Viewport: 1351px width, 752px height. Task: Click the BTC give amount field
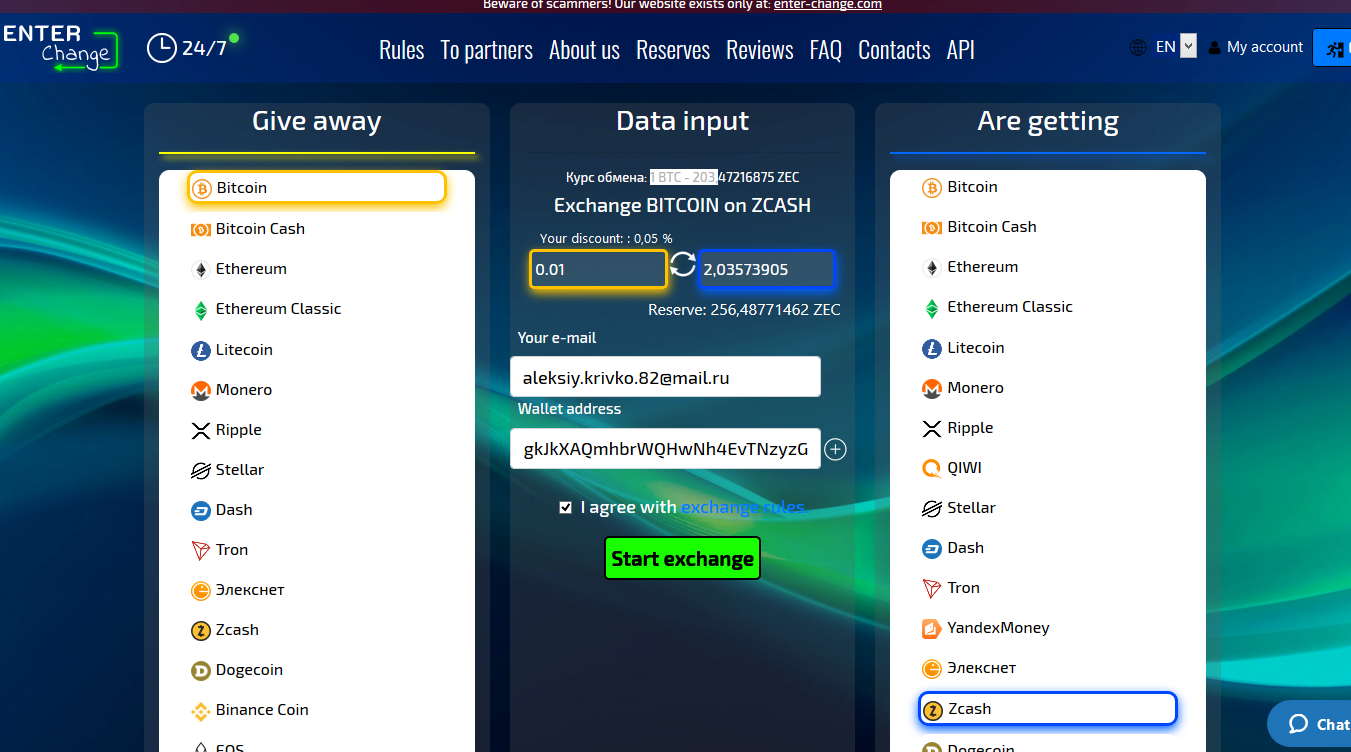click(x=598, y=269)
